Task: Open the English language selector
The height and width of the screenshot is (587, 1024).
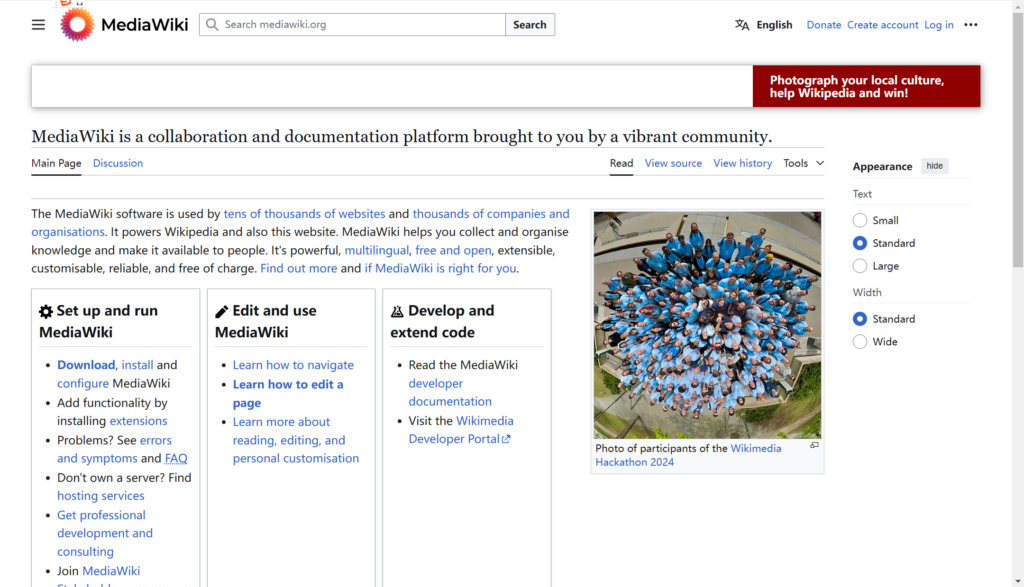Action: point(773,25)
